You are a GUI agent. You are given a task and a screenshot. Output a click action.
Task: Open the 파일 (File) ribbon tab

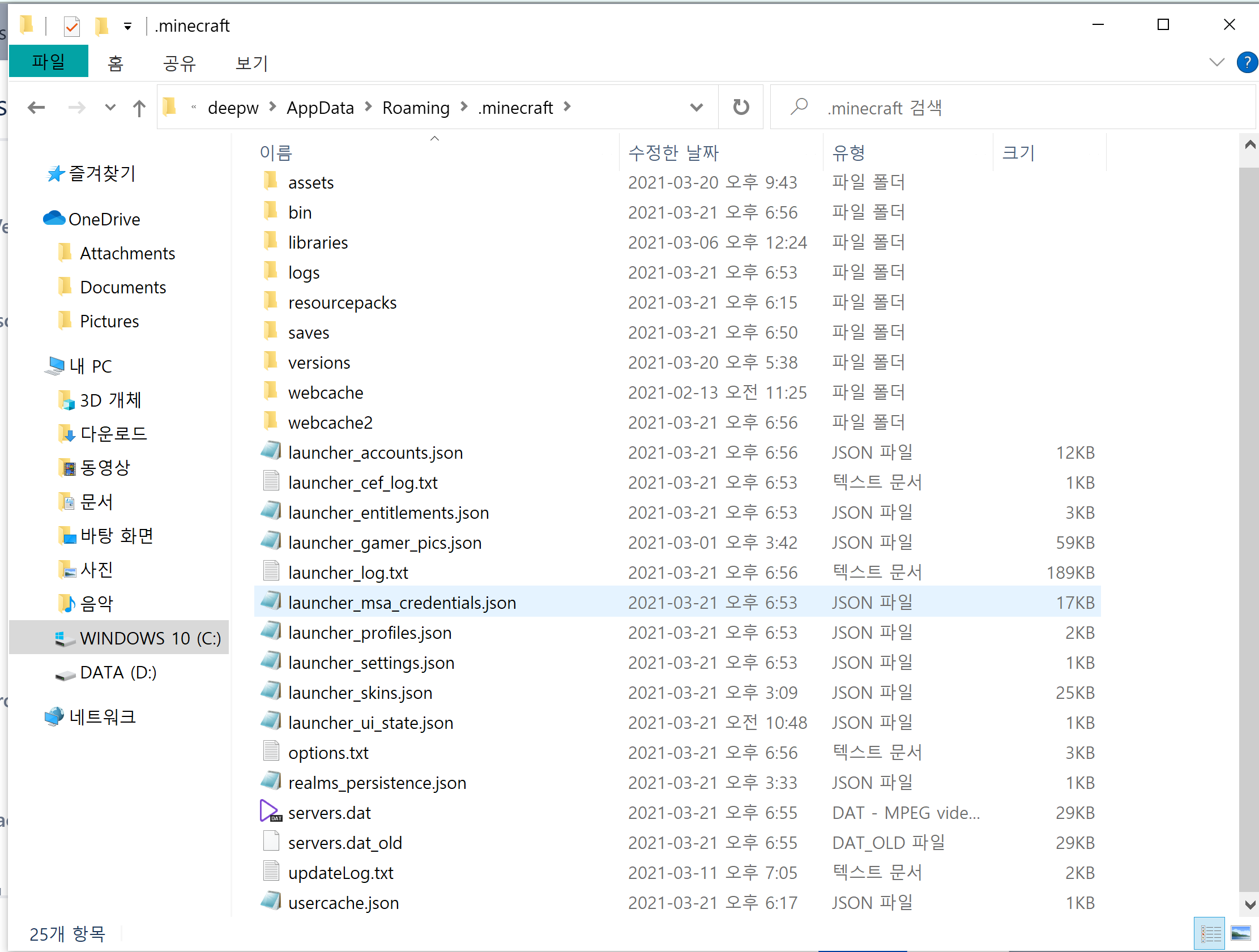tap(48, 62)
